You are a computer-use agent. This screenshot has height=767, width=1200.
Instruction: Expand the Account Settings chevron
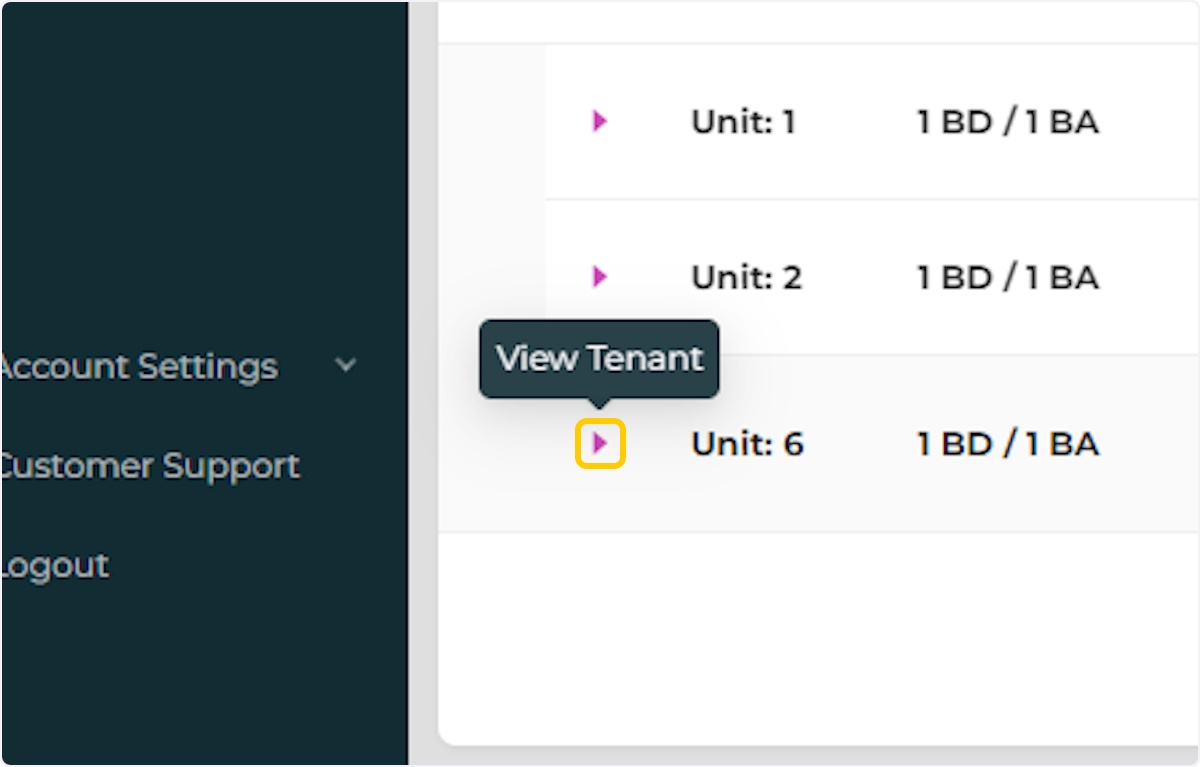pos(346,366)
